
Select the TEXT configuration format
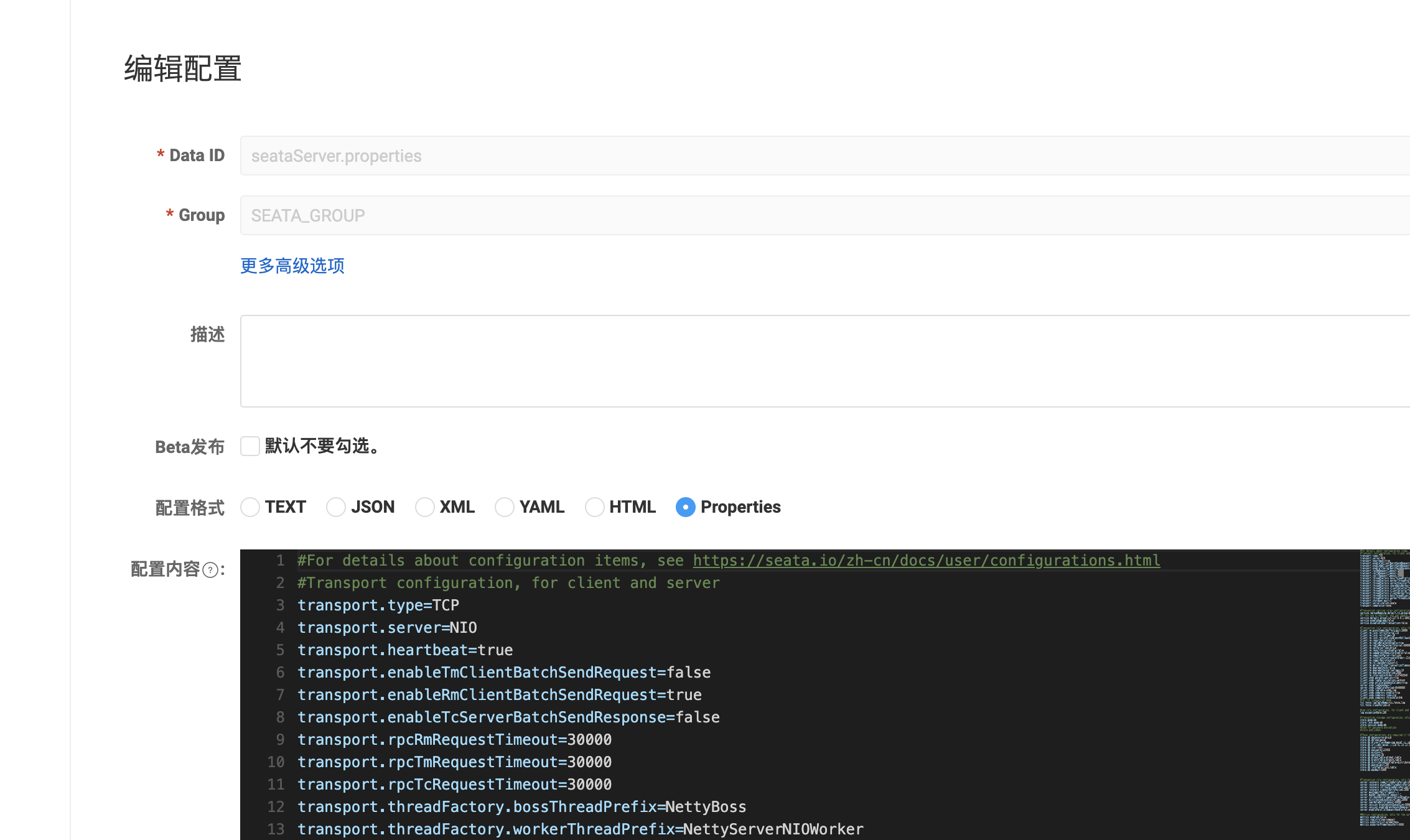coord(250,507)
